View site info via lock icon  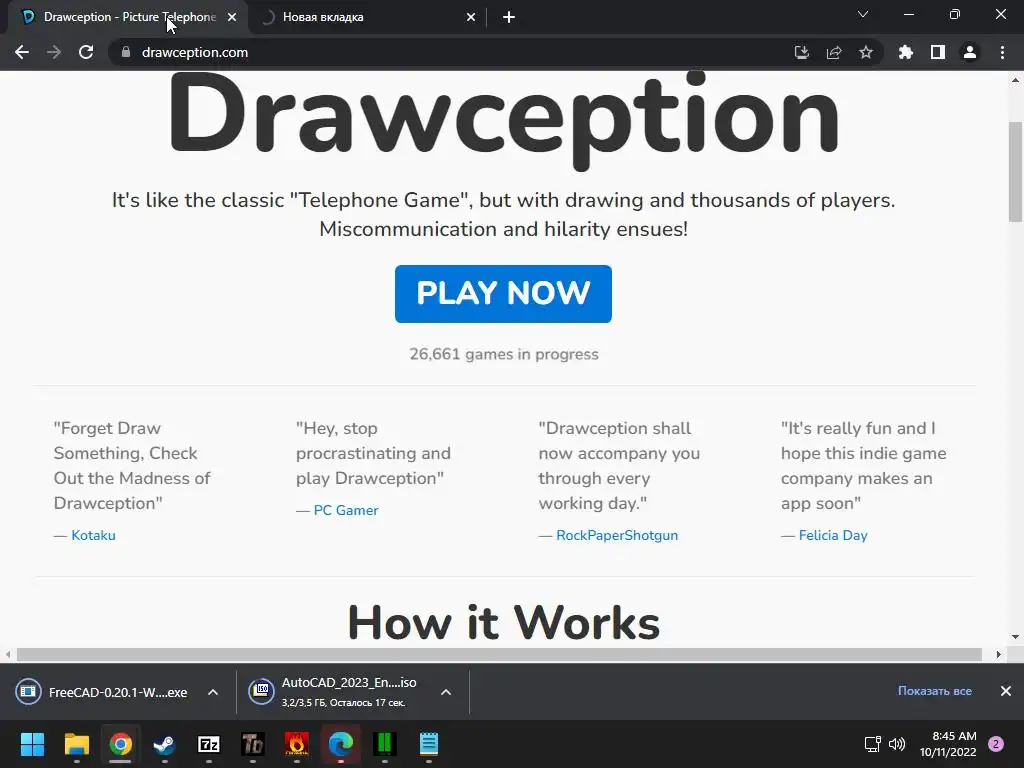(x=126, y=52)
